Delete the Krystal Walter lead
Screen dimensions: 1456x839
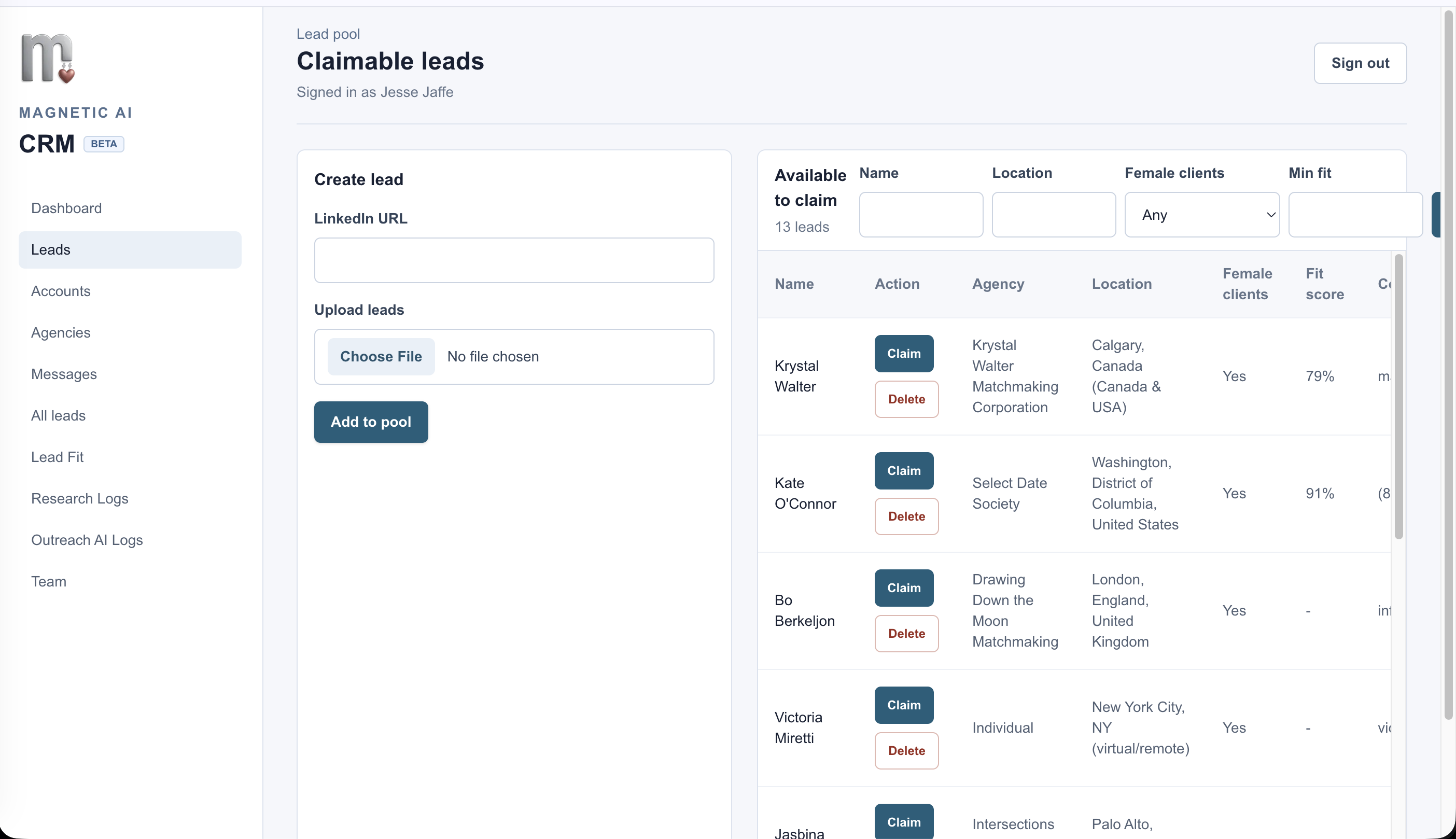[x=906, y=399]
